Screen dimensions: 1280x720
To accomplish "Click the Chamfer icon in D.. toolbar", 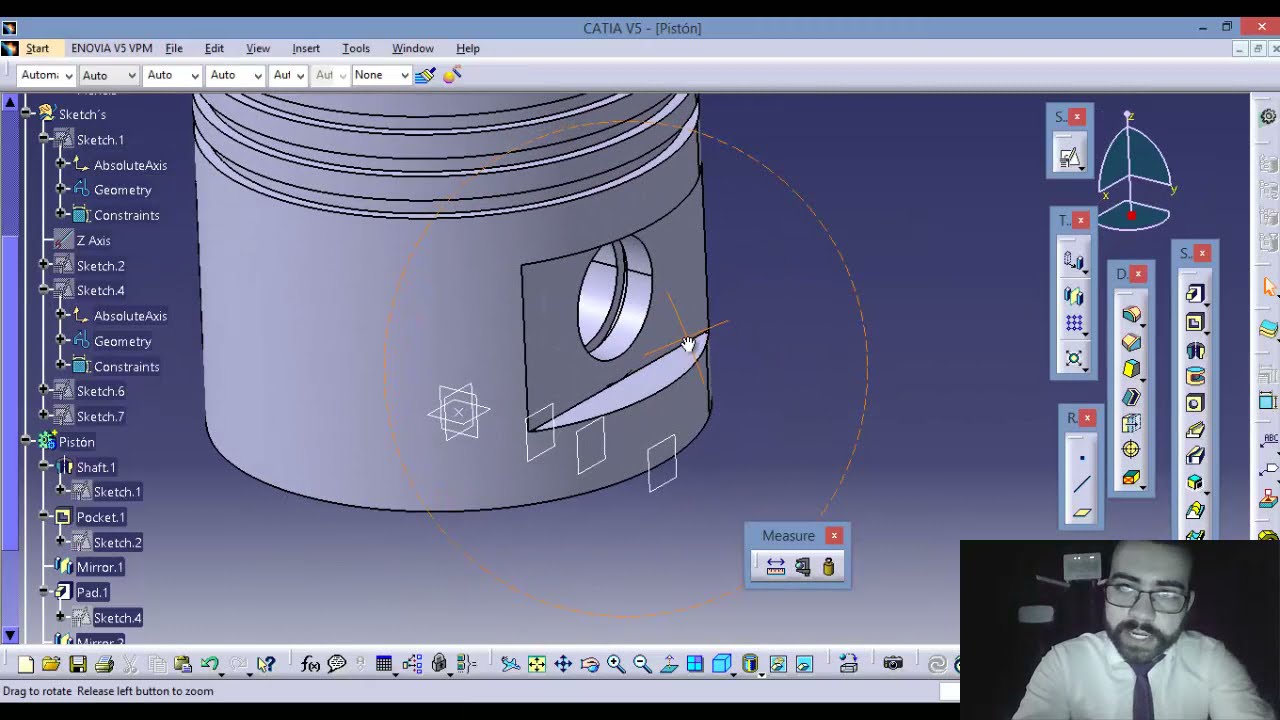I will click(x=1131, y=342).
